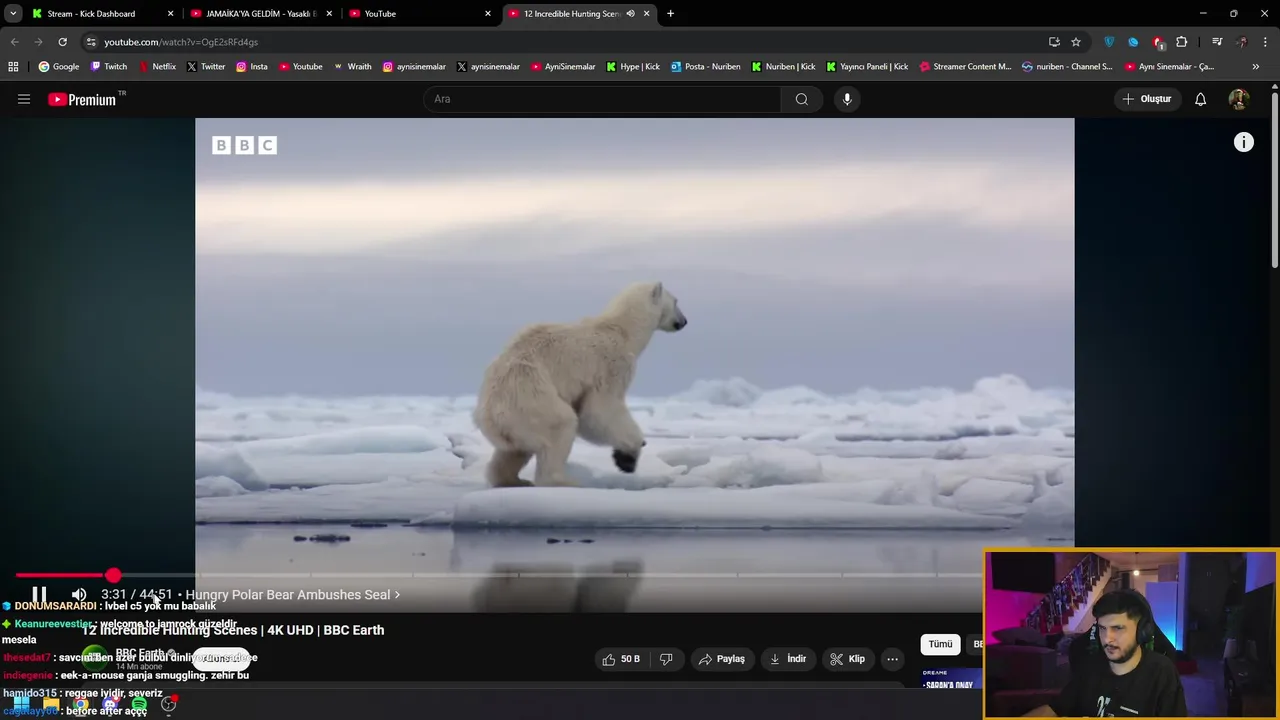The height and width of the screenshot is (720, 1280).
Task: View site information icon in address bar
Action: pyautogui.click(x=90, y=42)
